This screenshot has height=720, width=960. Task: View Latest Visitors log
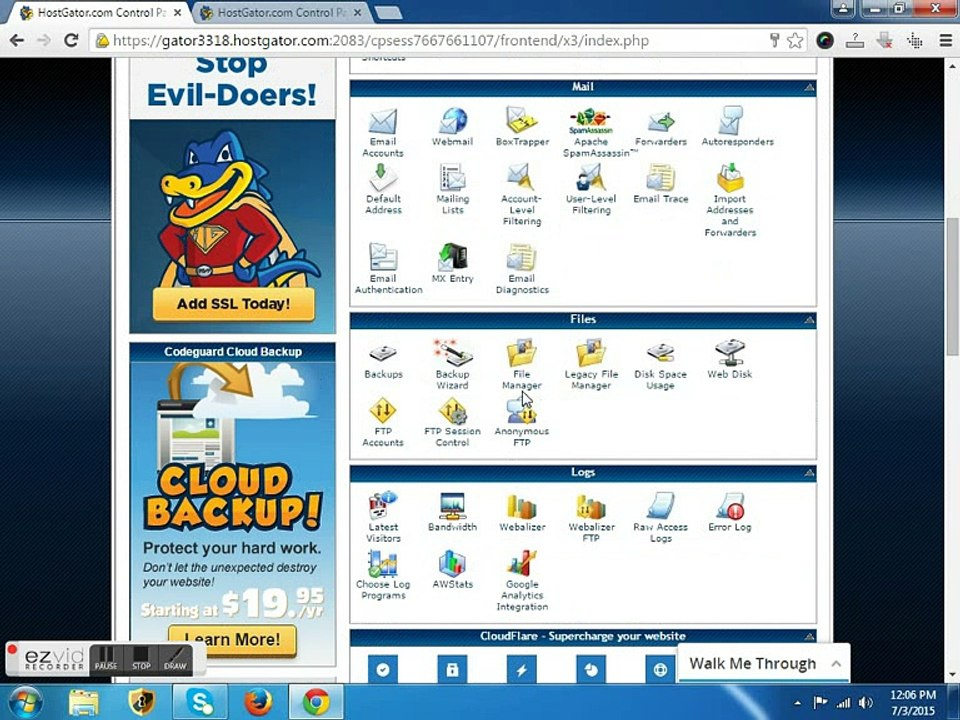click(383, 518)
